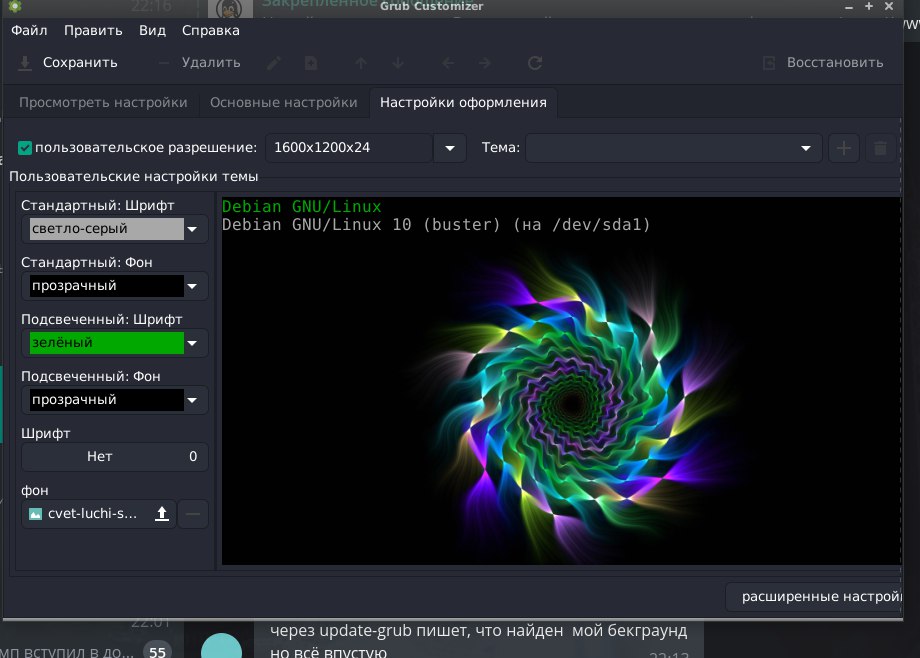The height and width of the screenshot is (658, 920).
Task: Click the pencil edit icon in toolbar
Action: tap(274, 63)
